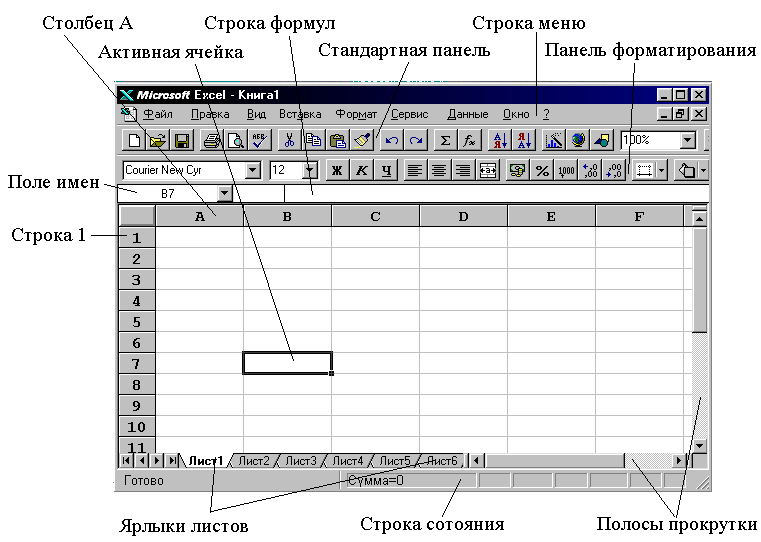This screenshot has width=761, height=542.
Task: Open the Файл menu
Action: (158, 115)
